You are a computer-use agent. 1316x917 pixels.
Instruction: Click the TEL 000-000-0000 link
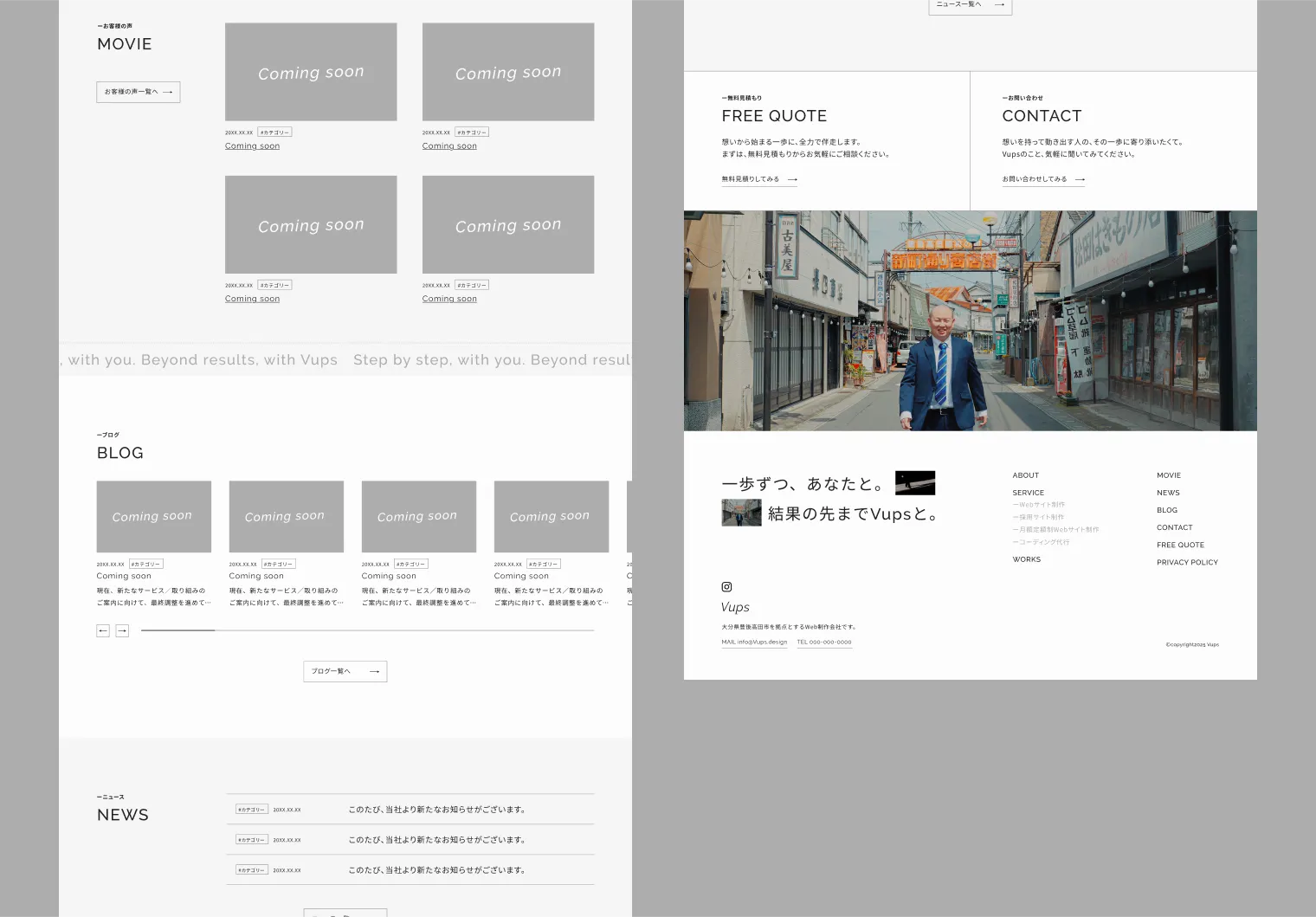824,643
